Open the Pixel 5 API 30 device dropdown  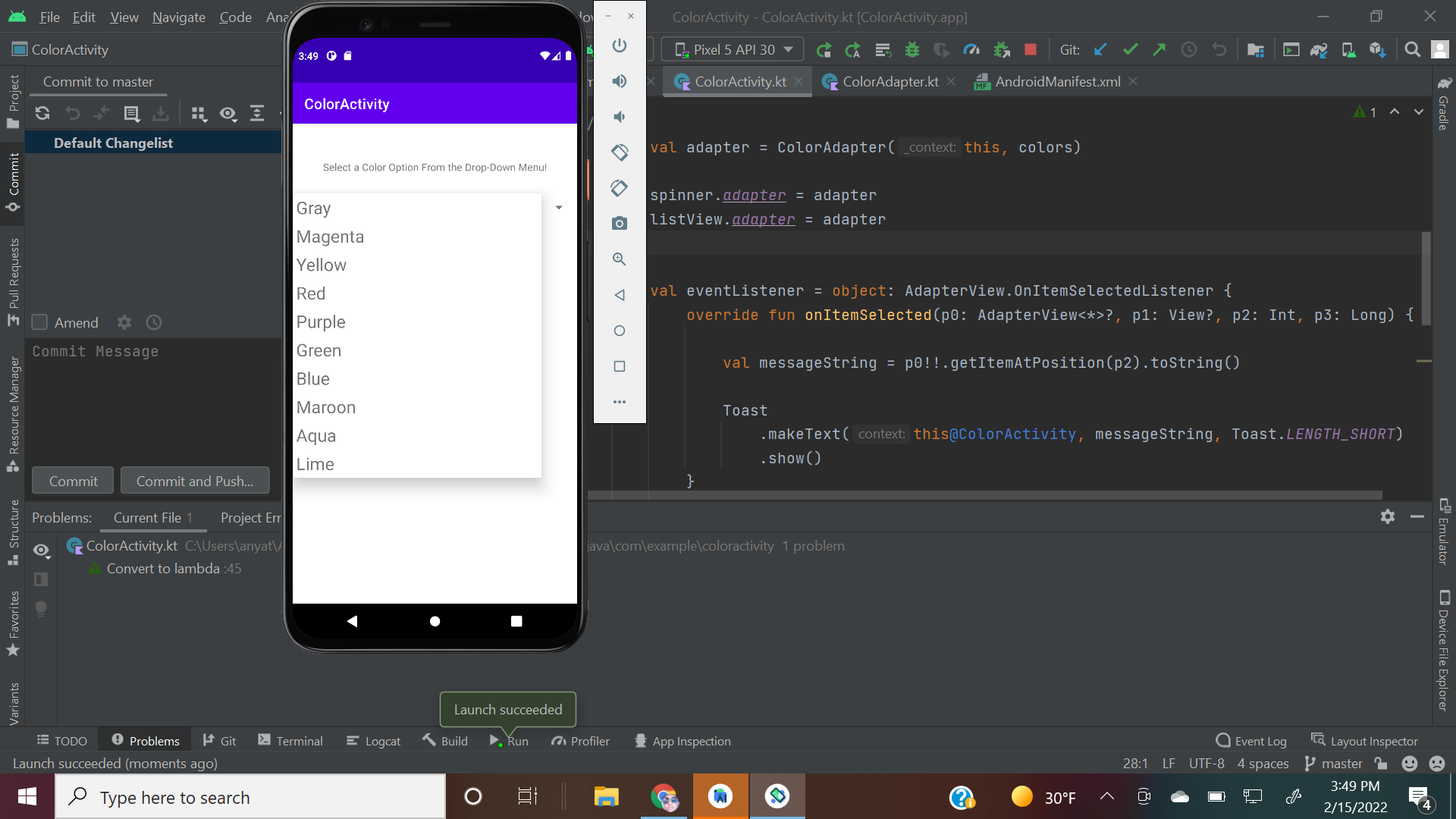pos(733,50)
